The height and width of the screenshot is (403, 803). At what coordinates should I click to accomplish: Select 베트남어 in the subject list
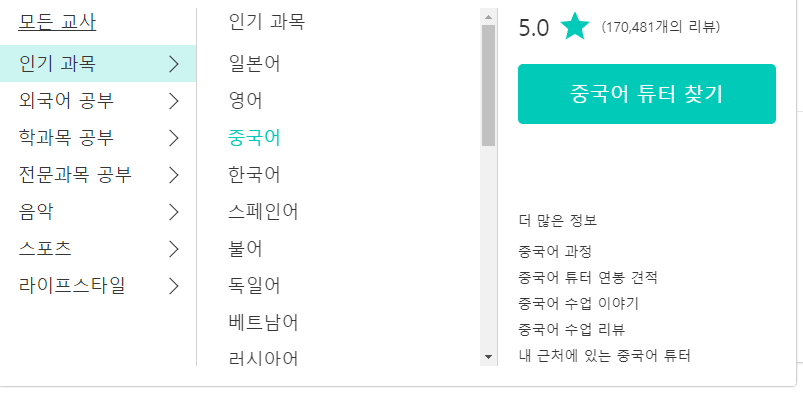pos(263,321)
